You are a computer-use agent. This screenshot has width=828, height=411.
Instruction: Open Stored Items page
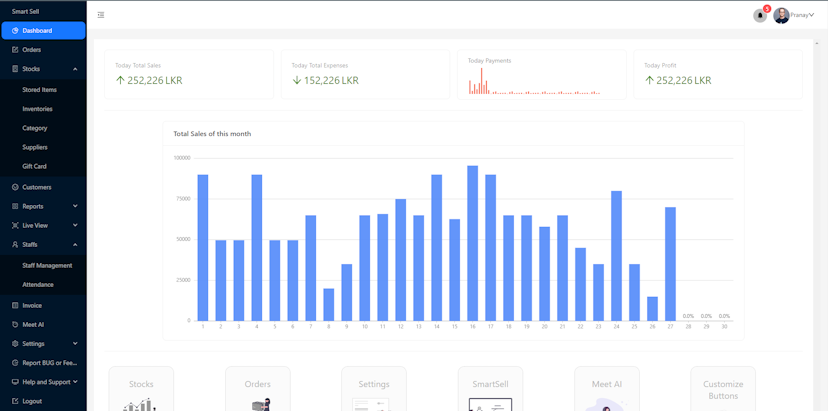coord(40,90)
